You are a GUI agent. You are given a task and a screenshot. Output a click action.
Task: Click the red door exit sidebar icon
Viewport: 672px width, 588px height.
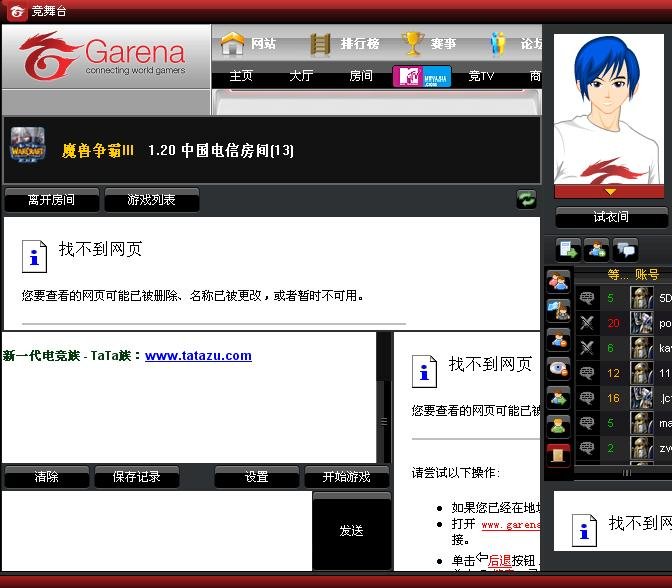click(x=558, y=455)
